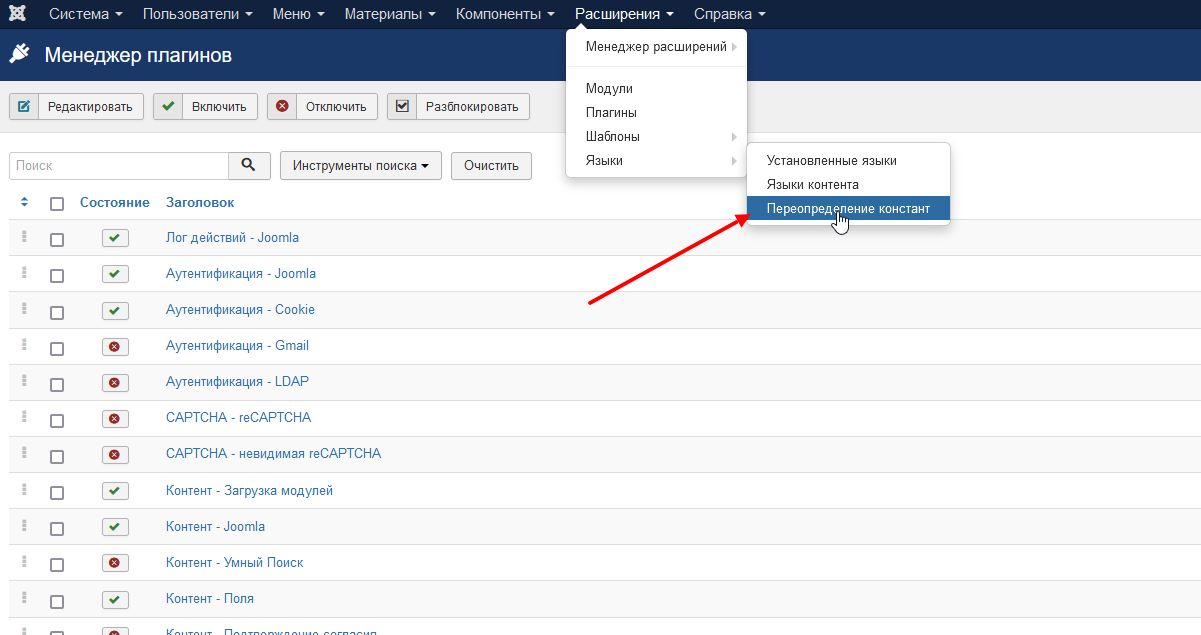Click the Поиск text field
Screen dimensions: 1201x635
click(118, 166)
